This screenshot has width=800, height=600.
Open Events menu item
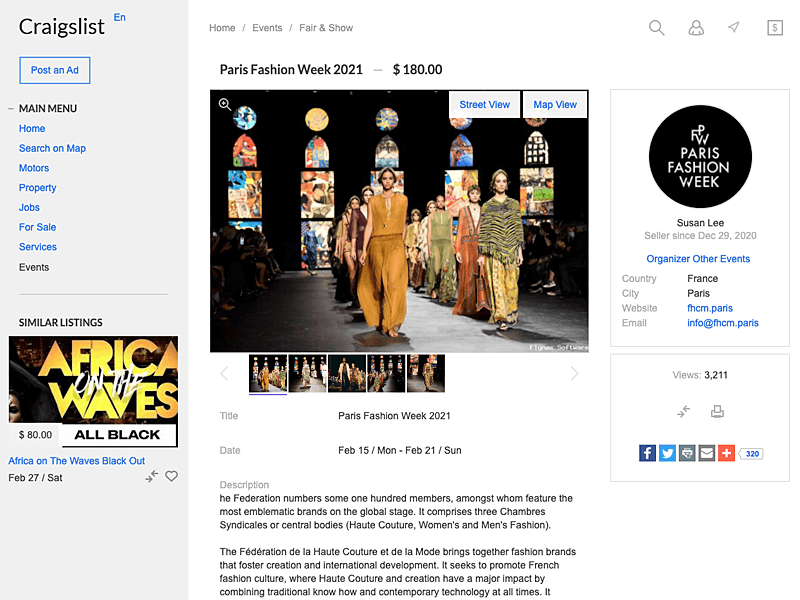coord(34,267)
